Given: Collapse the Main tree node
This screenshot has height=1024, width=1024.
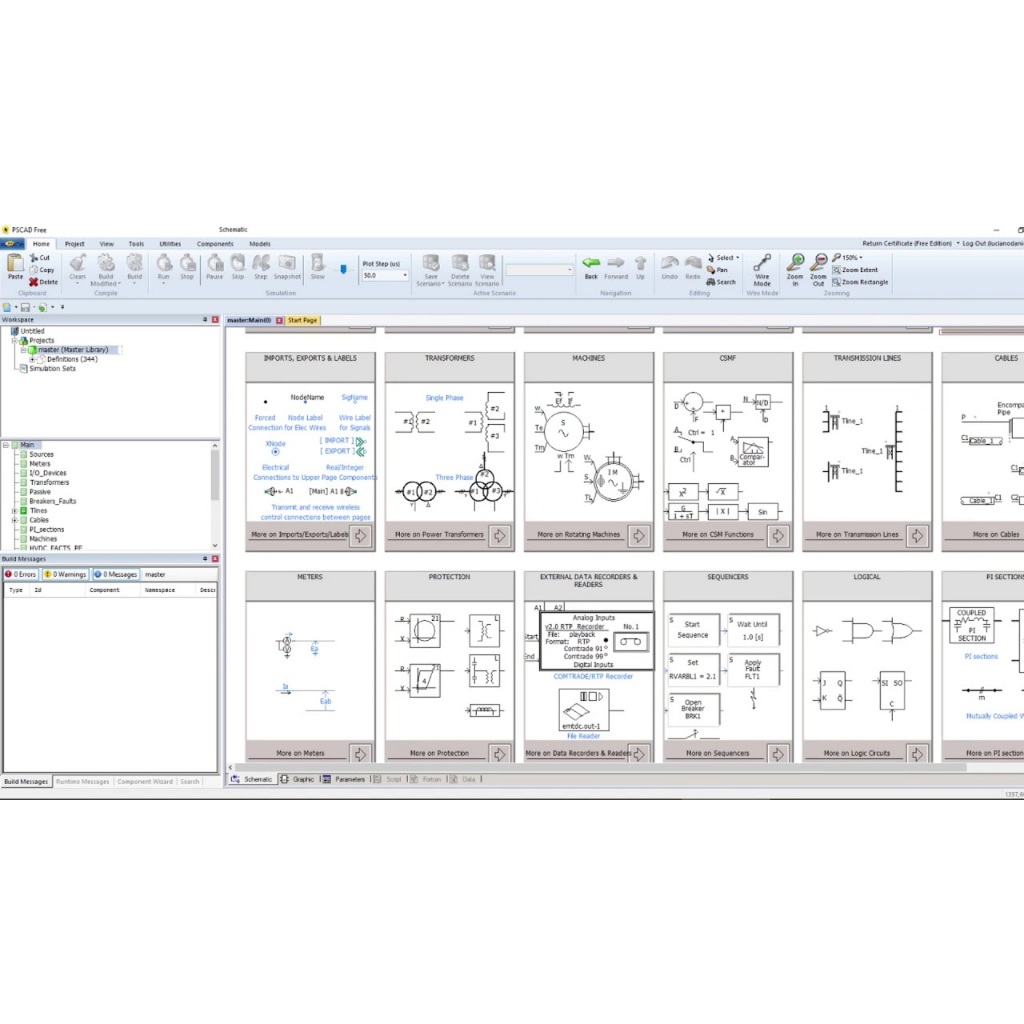Looking at the screenshot, I should tap(6, 445).
